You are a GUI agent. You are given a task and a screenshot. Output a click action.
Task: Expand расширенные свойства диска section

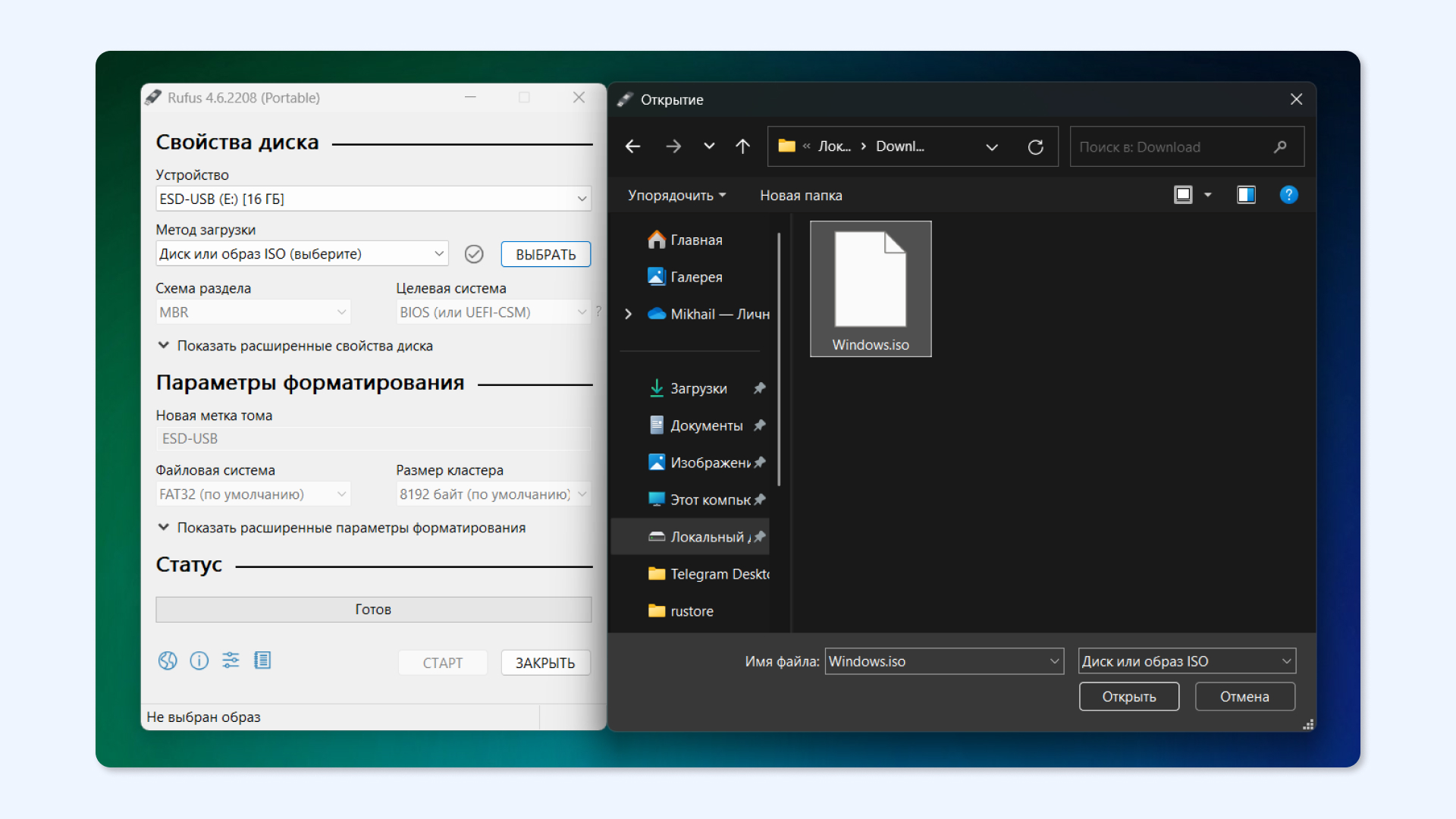(296, 346)
